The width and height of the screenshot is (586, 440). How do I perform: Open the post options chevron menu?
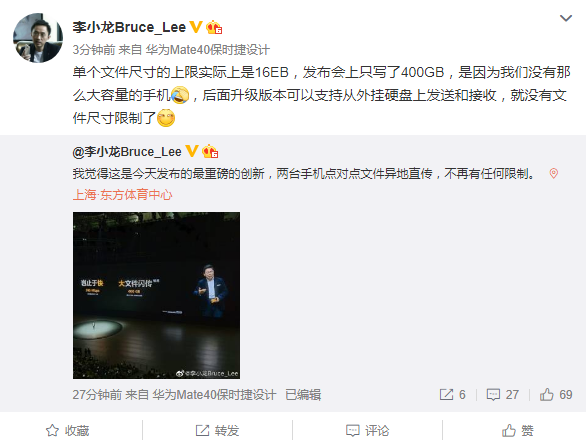point(566,18)
